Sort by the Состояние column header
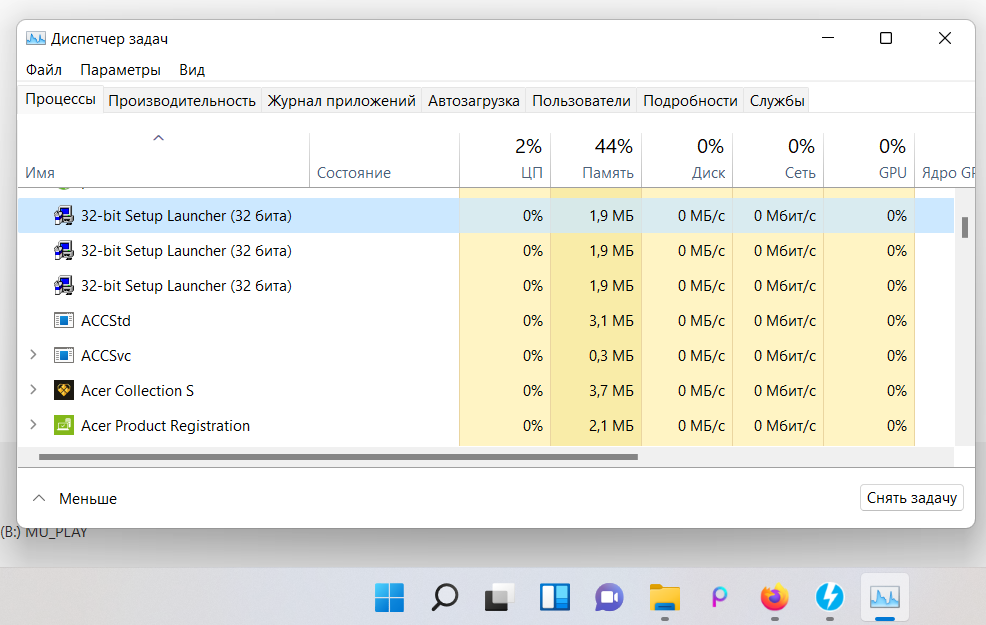The image size is (986, 625). [385, 160]
